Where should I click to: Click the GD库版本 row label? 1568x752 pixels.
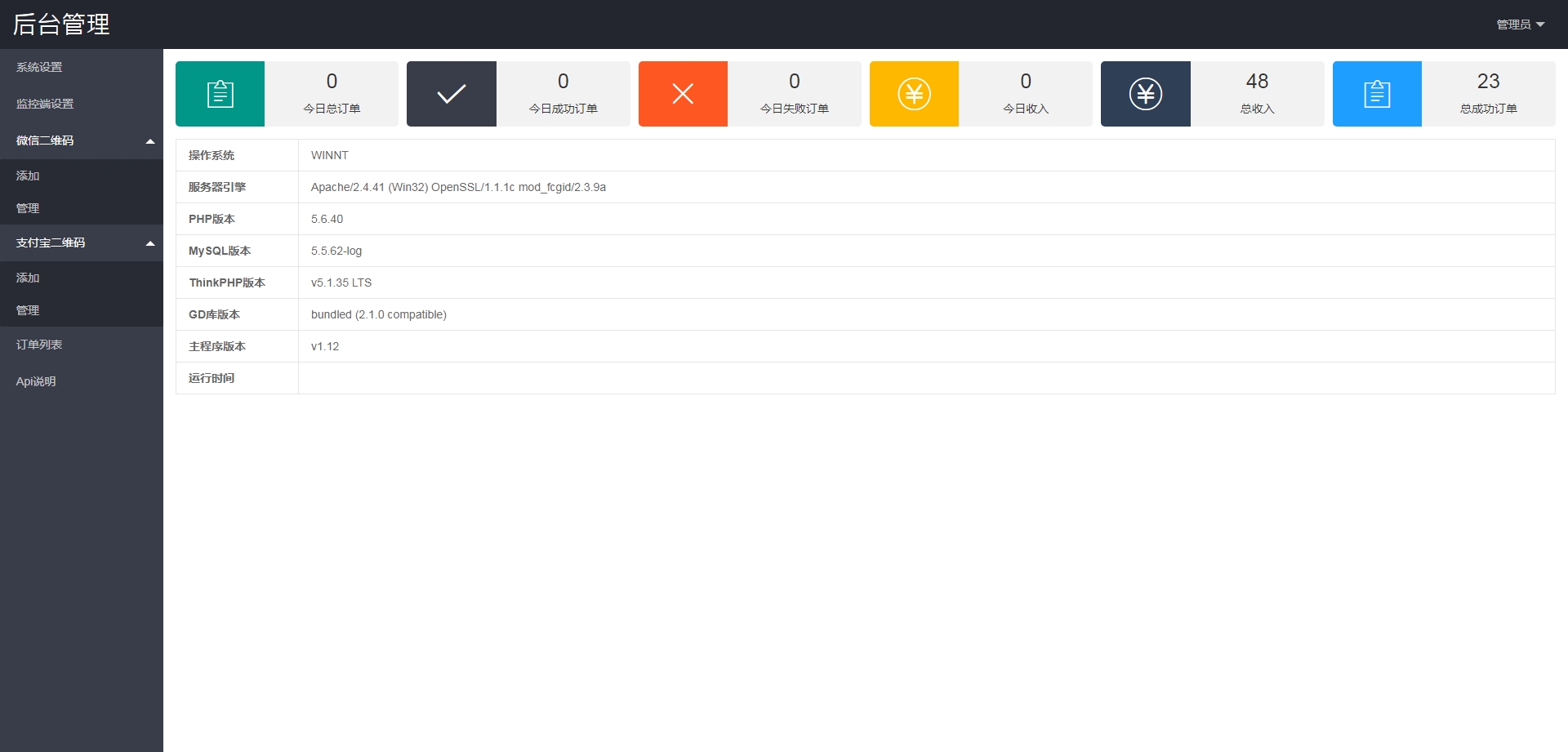(214, 314)
